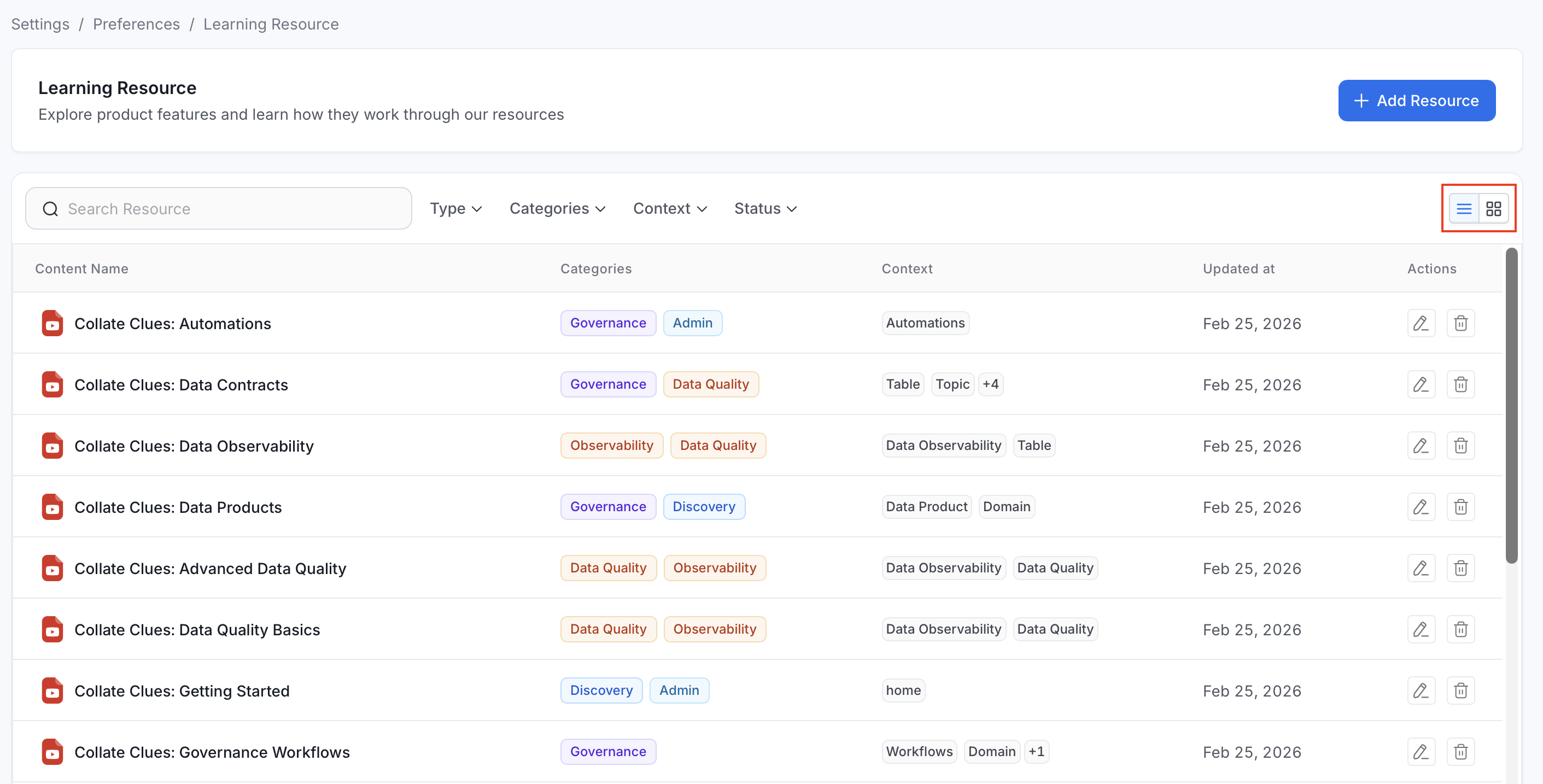
Task: Open Collate Clues: Governance Workflows
Action: 212,752
